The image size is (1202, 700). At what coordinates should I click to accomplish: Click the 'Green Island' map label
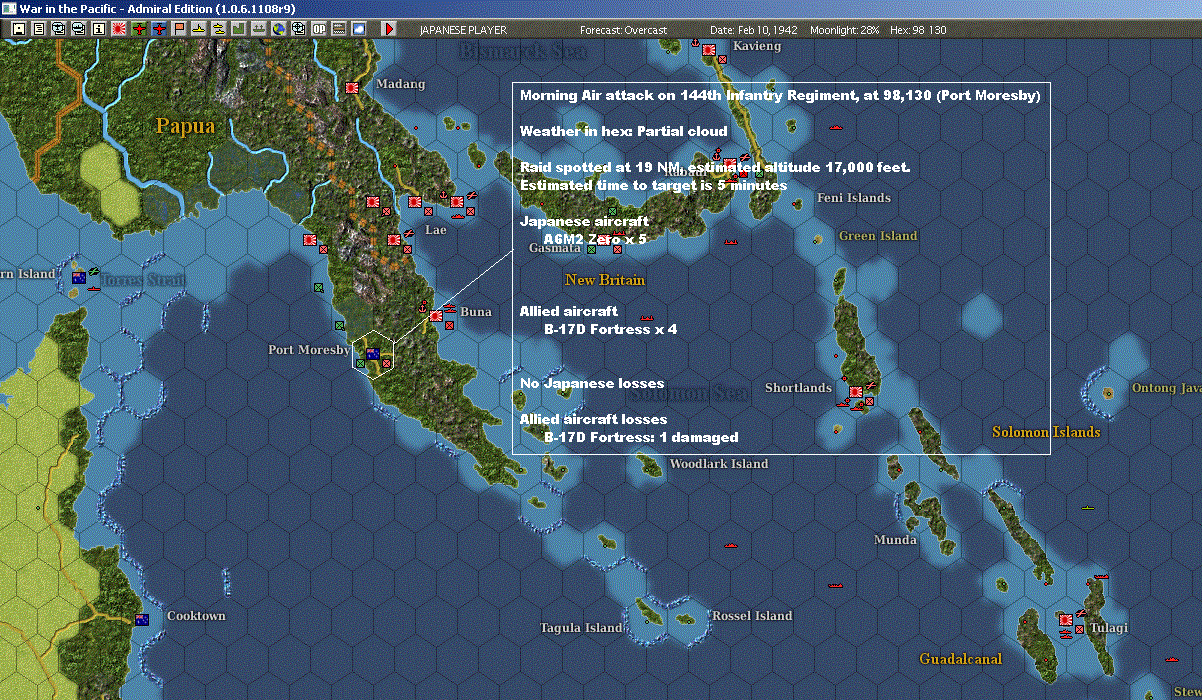878,236
